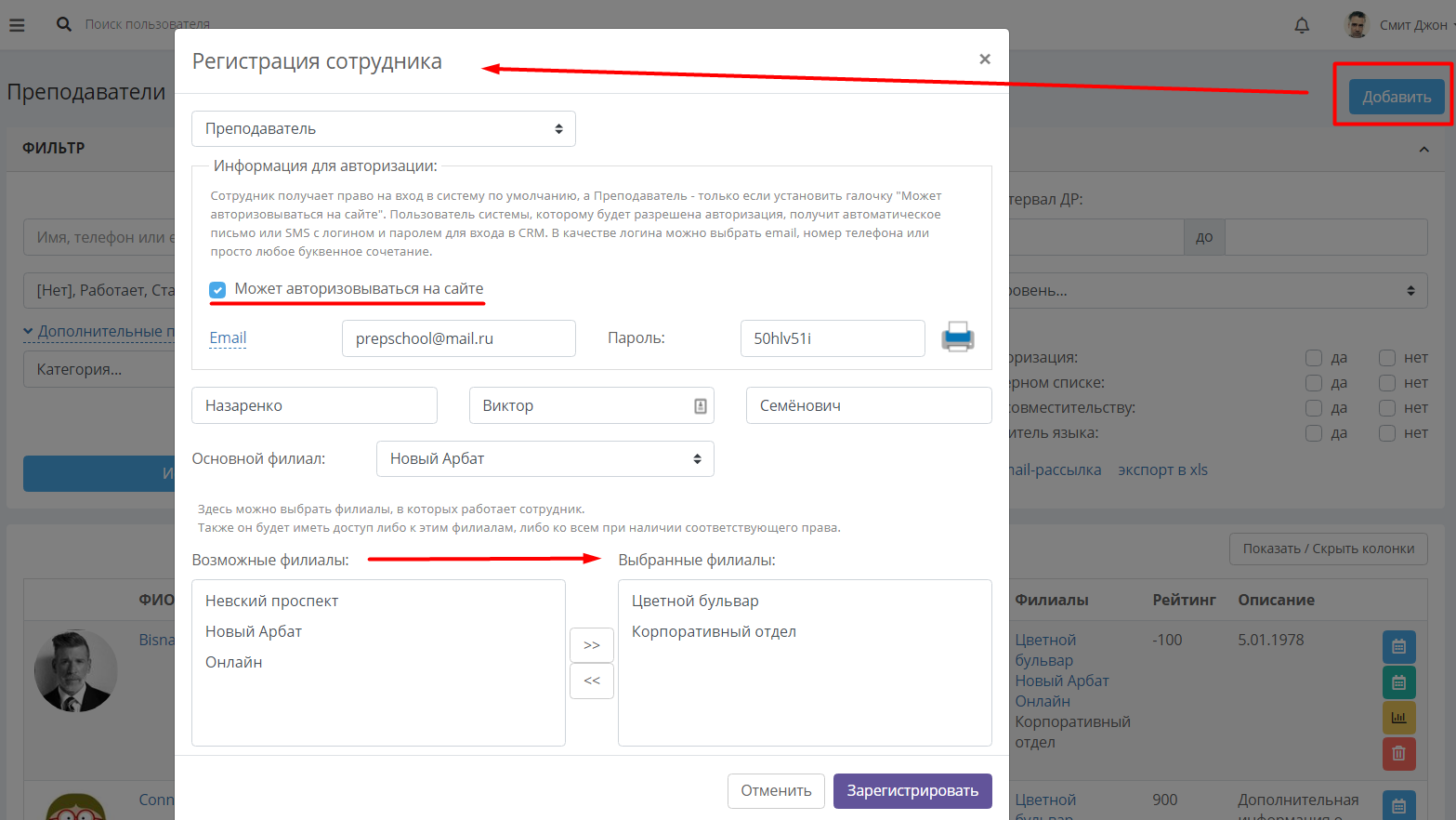Click the Поиск пользователя search field
The image size is (1456, 820).
[x=148, y=24]
